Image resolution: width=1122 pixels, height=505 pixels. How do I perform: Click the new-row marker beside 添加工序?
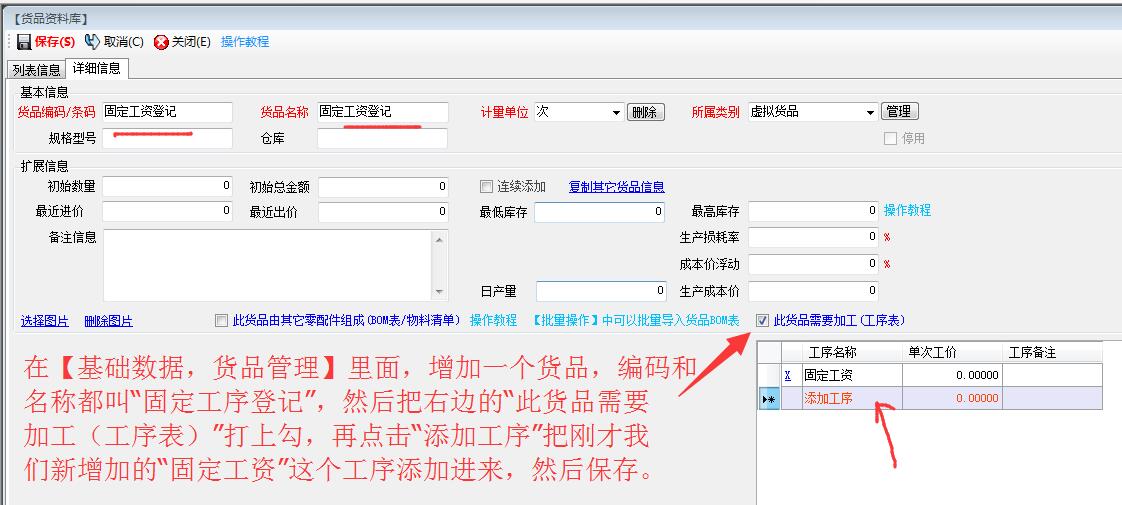coord(768,398)
